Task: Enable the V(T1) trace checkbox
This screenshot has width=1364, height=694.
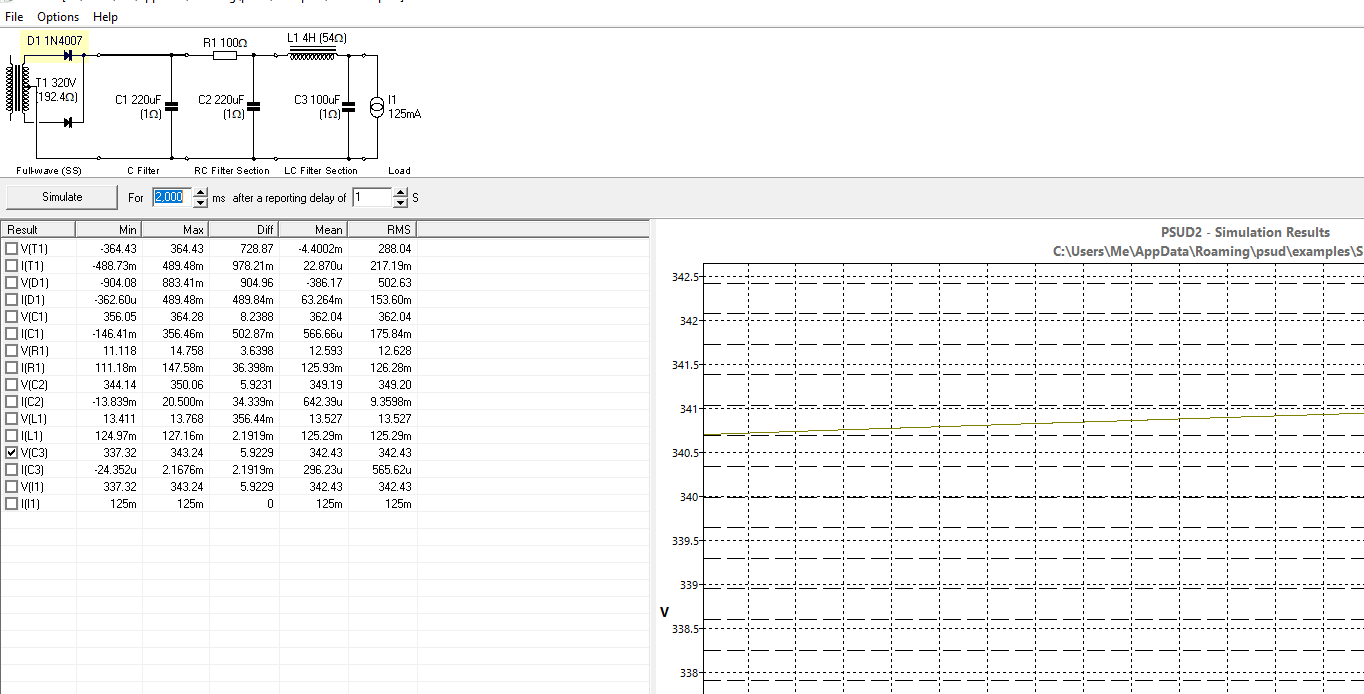Action: 12,248
